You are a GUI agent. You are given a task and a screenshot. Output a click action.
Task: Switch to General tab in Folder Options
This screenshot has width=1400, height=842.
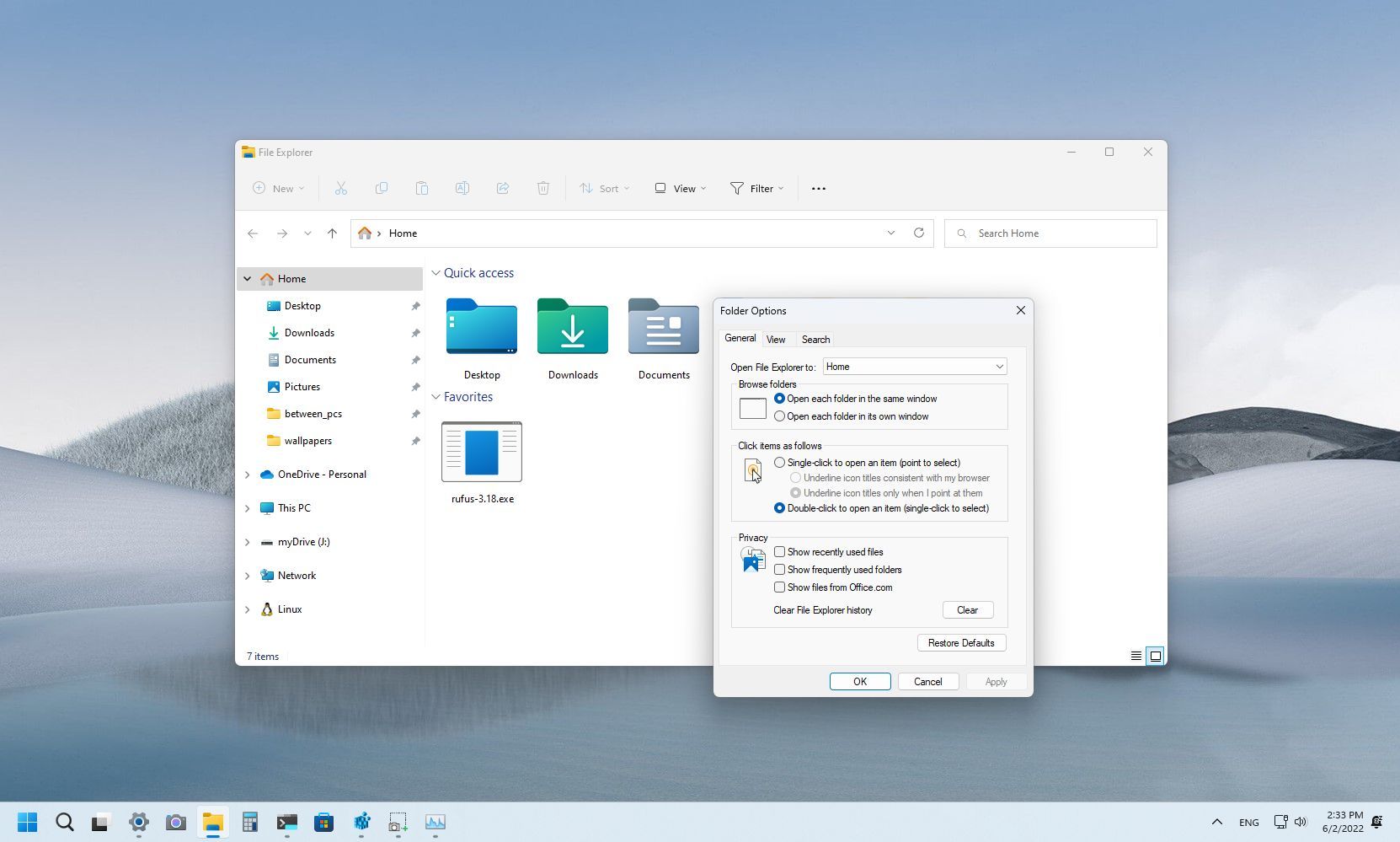click(x=740, y=338)
